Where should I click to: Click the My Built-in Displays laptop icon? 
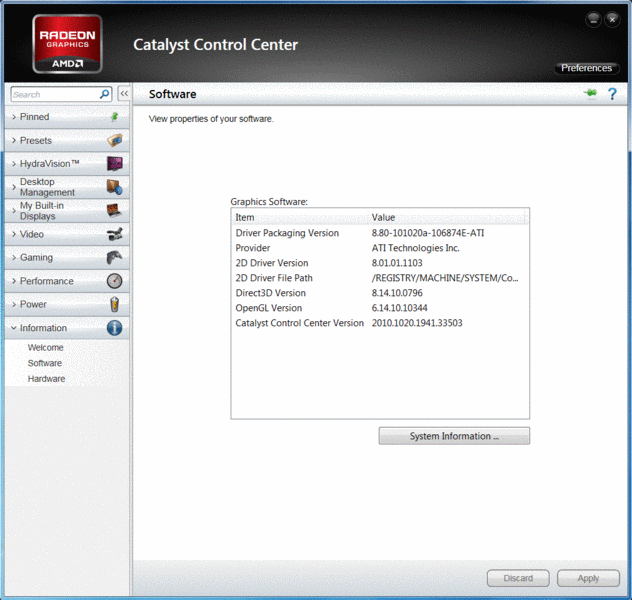[114, 210]
